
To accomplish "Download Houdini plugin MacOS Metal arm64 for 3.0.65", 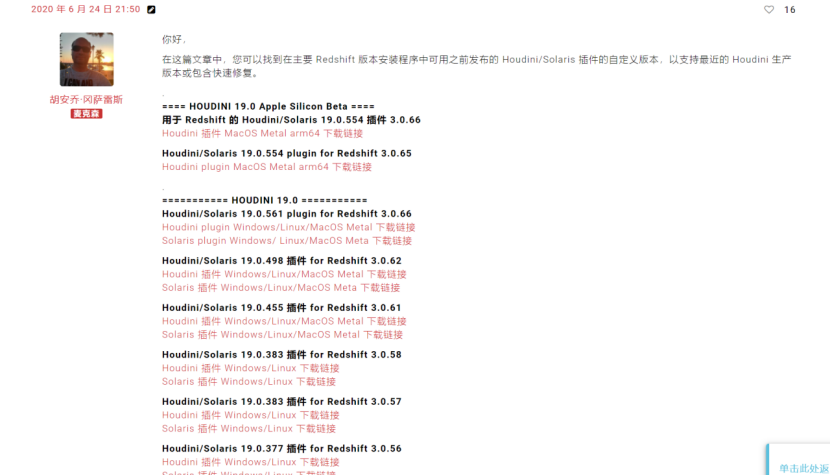I will [x=267, y=167].
